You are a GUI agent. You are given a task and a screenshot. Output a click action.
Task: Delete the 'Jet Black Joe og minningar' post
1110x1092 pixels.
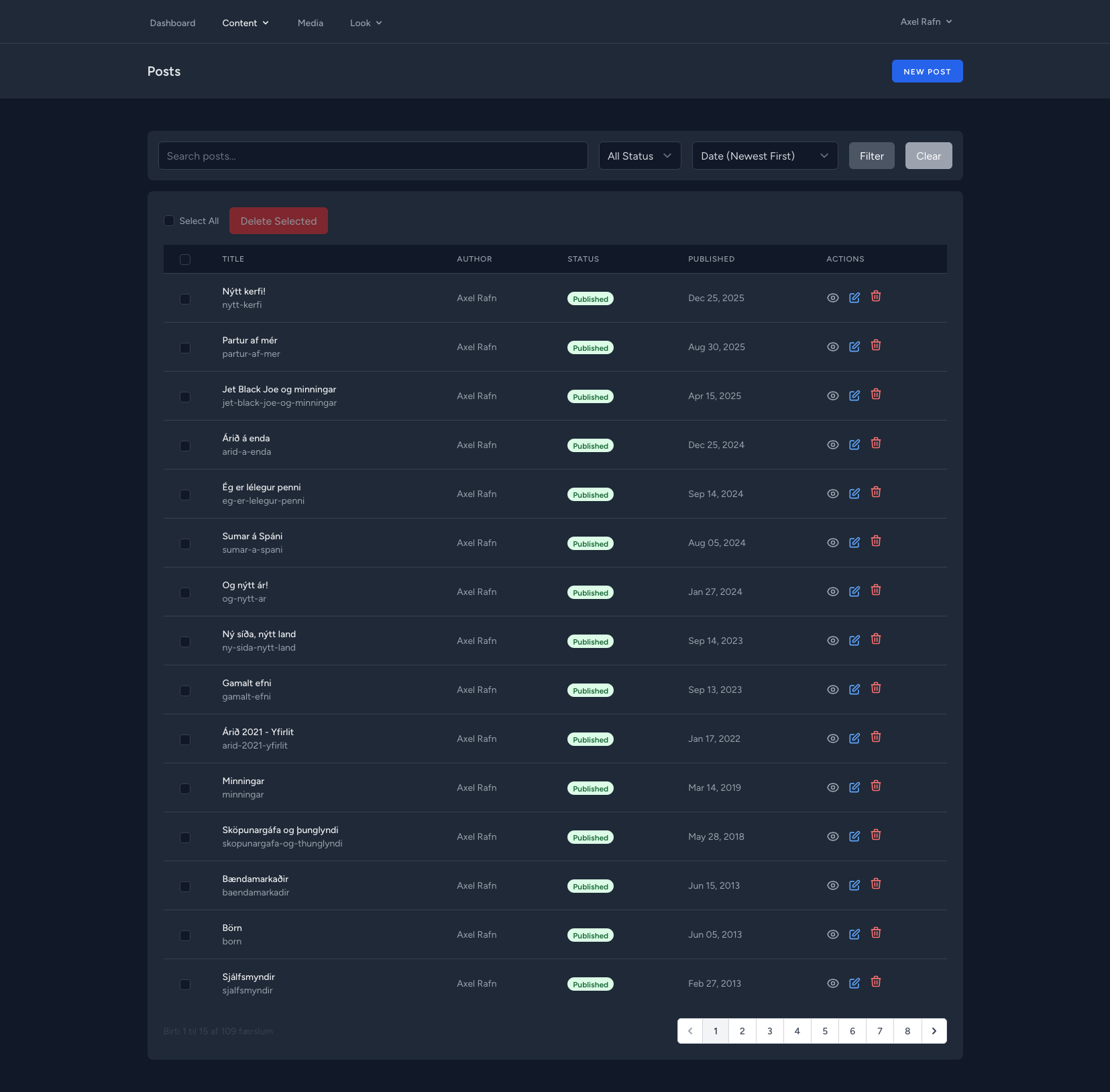(875, 394)
